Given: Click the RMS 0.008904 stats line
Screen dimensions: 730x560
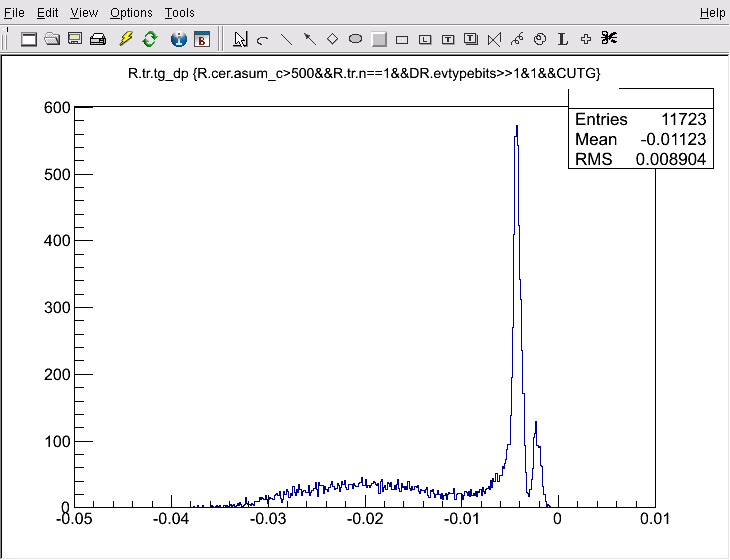Looking at the screenshot, I should pyautogui.click(x=641, y=159).
